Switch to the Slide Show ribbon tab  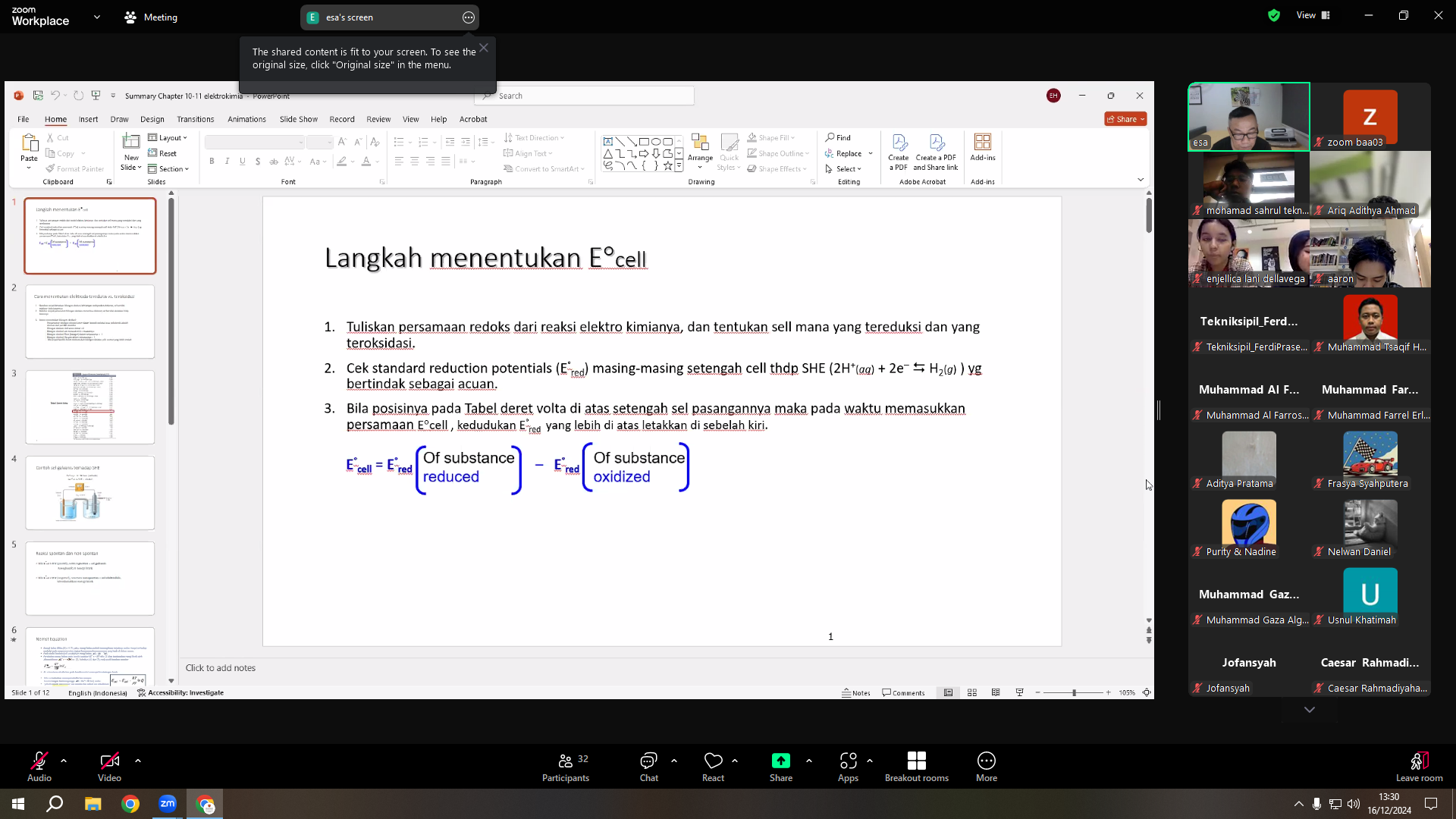pyautogui.click(x=299, y=119)
